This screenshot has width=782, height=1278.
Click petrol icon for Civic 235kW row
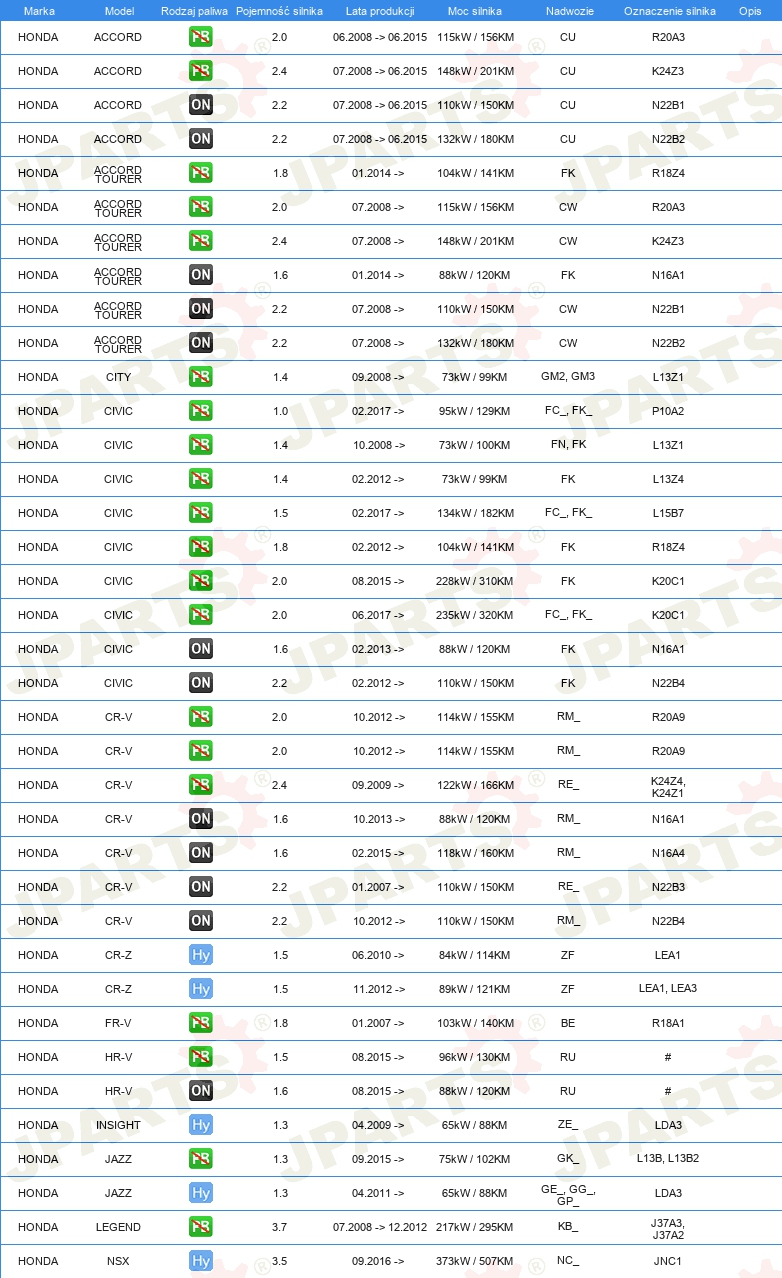[x=201, y=615]
